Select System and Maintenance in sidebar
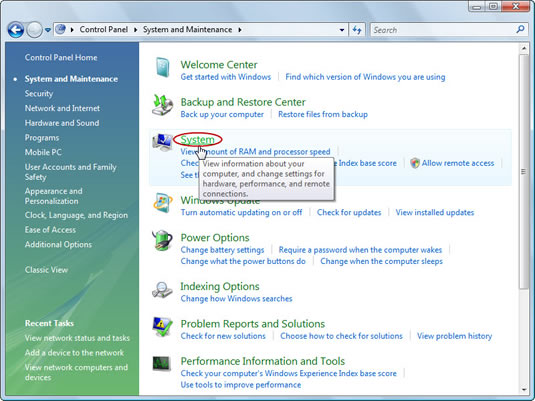The width and height of the screenshot is (535, 401). tap(71, 79)
